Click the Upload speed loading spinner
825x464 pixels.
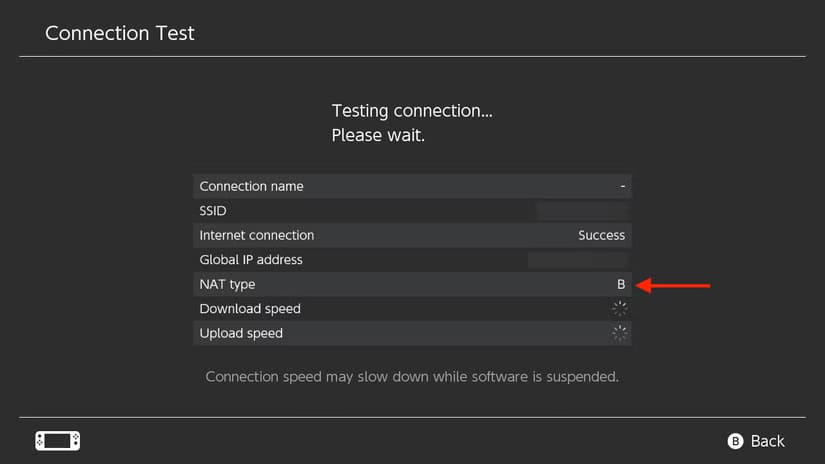(620, 333)
